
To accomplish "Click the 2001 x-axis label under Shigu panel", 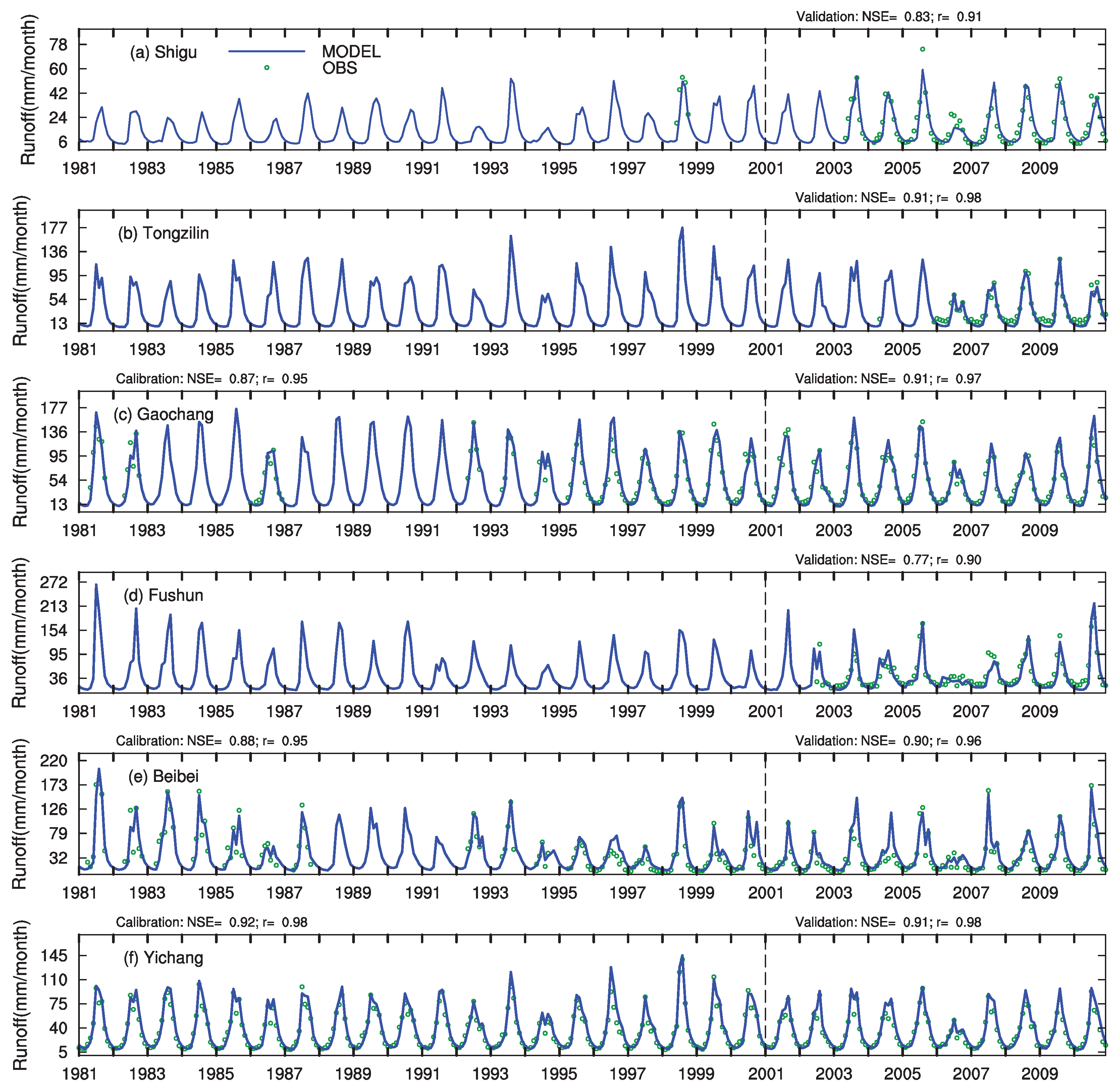I will (x=765, y=168).
